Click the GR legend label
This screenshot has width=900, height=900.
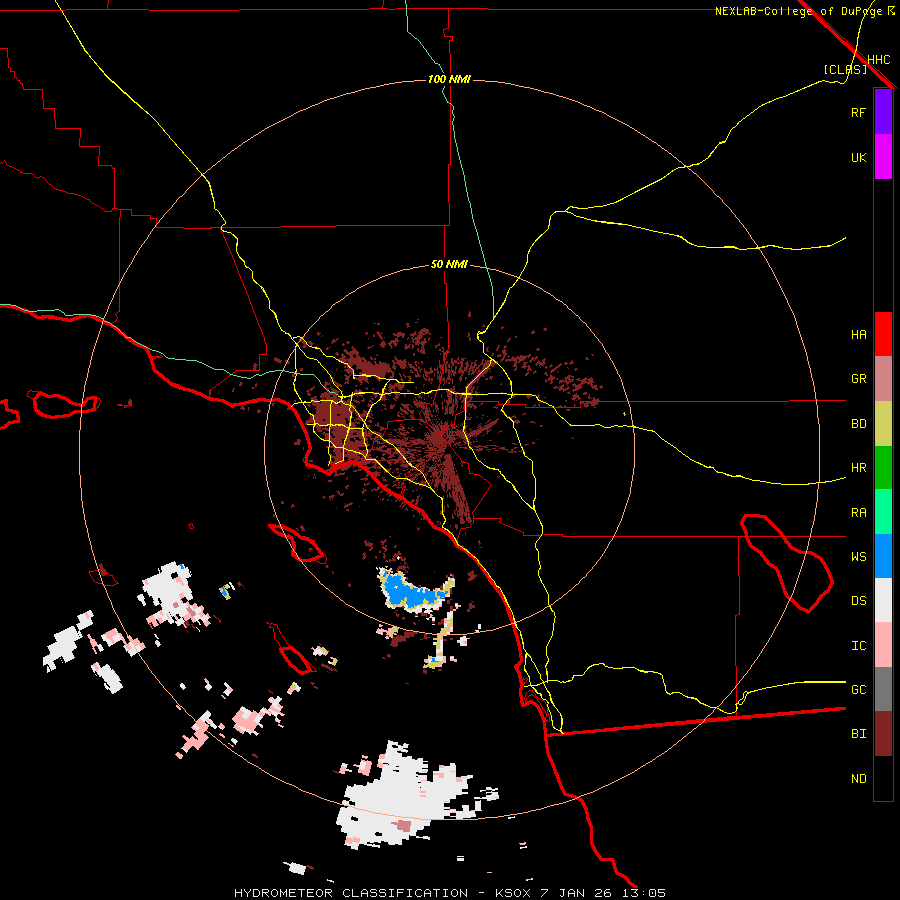tap(858, 379)
